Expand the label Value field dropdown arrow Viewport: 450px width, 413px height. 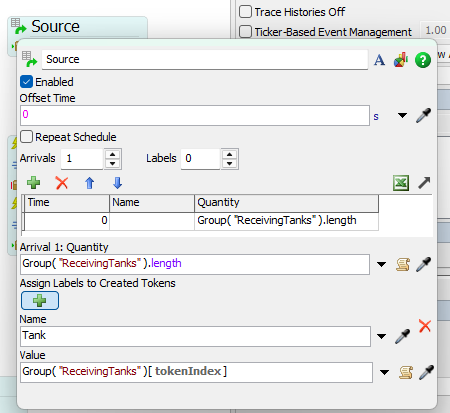(x=384, y=372)
